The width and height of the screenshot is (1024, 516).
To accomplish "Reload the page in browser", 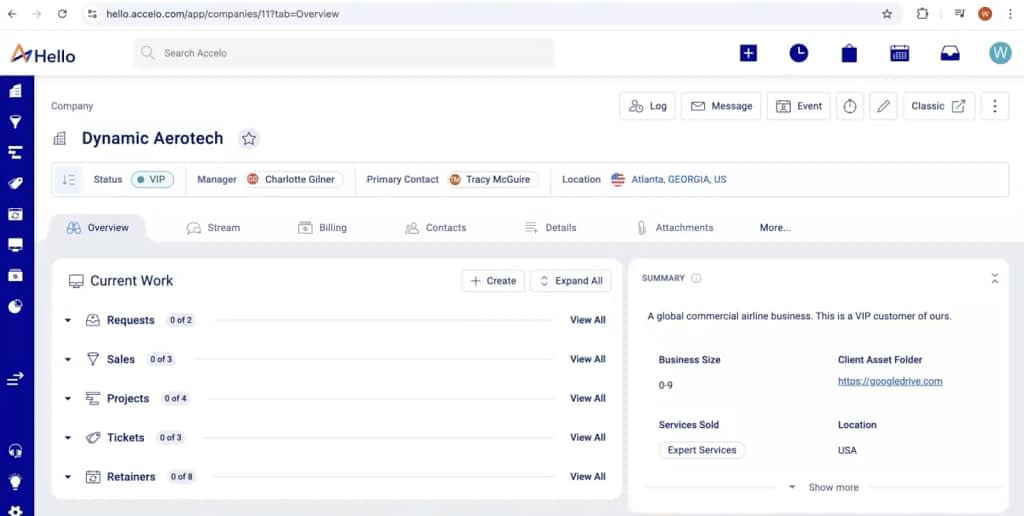I will click(x=62, y=14).
